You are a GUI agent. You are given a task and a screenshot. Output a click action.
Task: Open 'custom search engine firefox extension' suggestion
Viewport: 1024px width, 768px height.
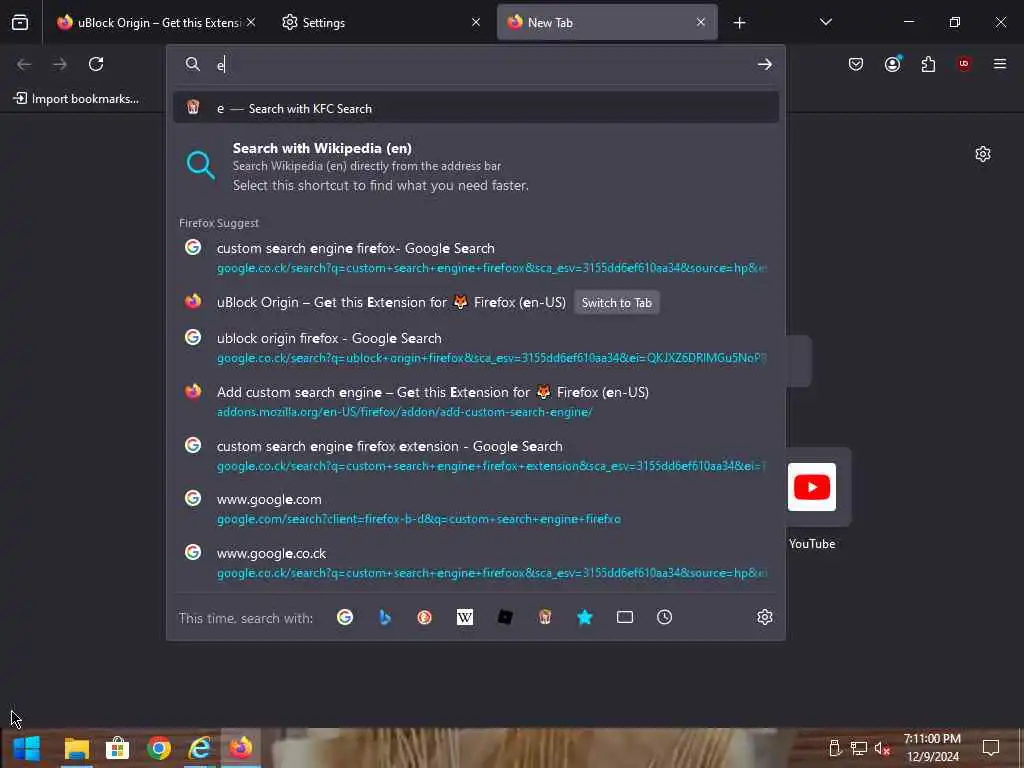coord(475,455)
